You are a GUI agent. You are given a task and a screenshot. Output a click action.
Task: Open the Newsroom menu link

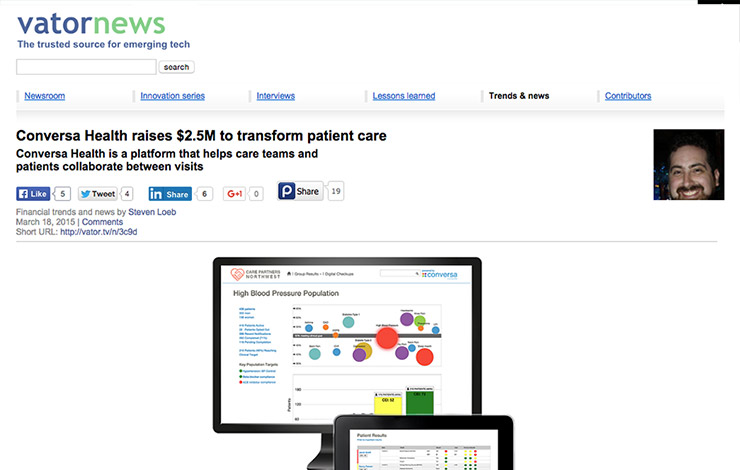pos(45,96)
